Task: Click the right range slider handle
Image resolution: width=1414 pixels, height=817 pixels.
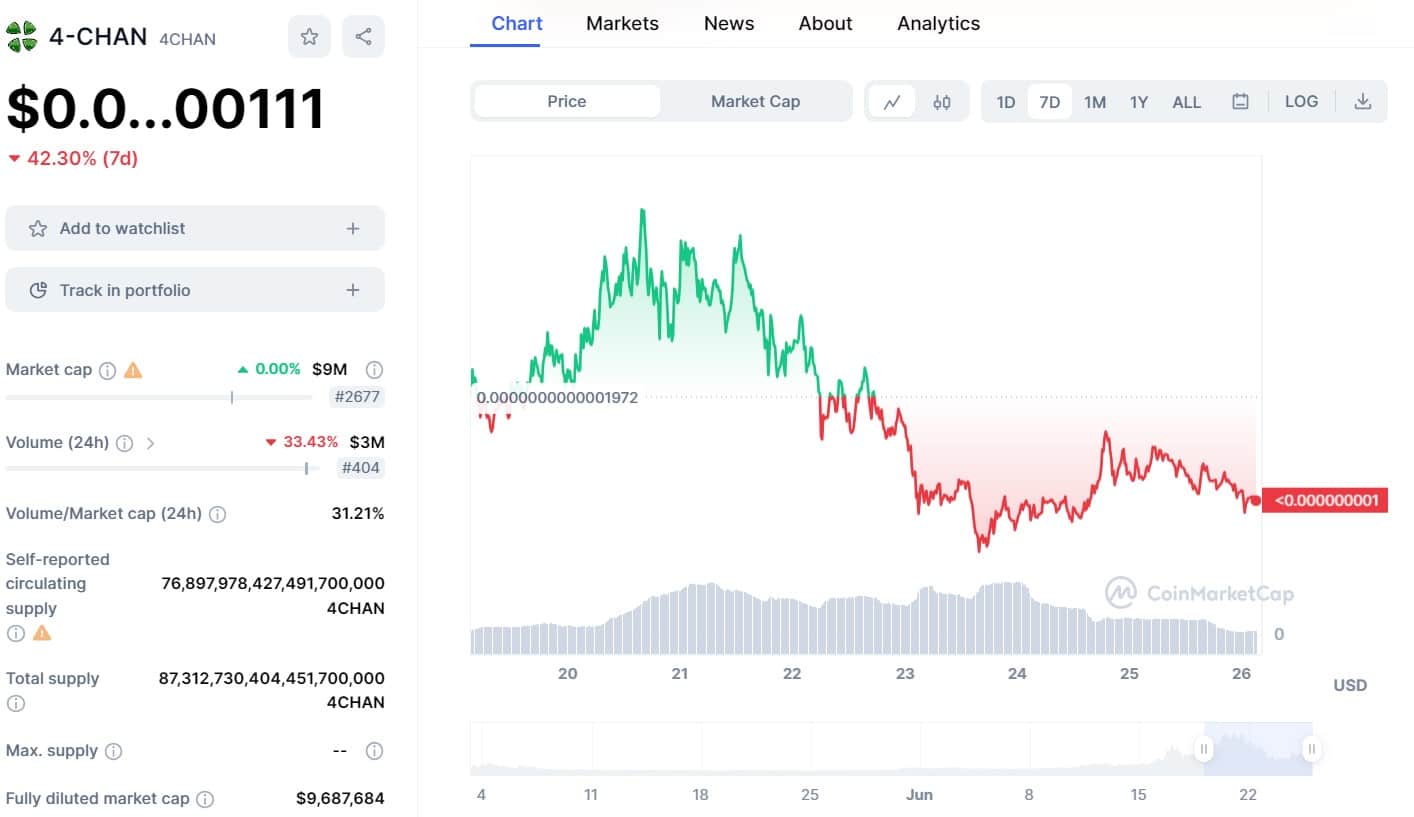Action: point(1312,748)
